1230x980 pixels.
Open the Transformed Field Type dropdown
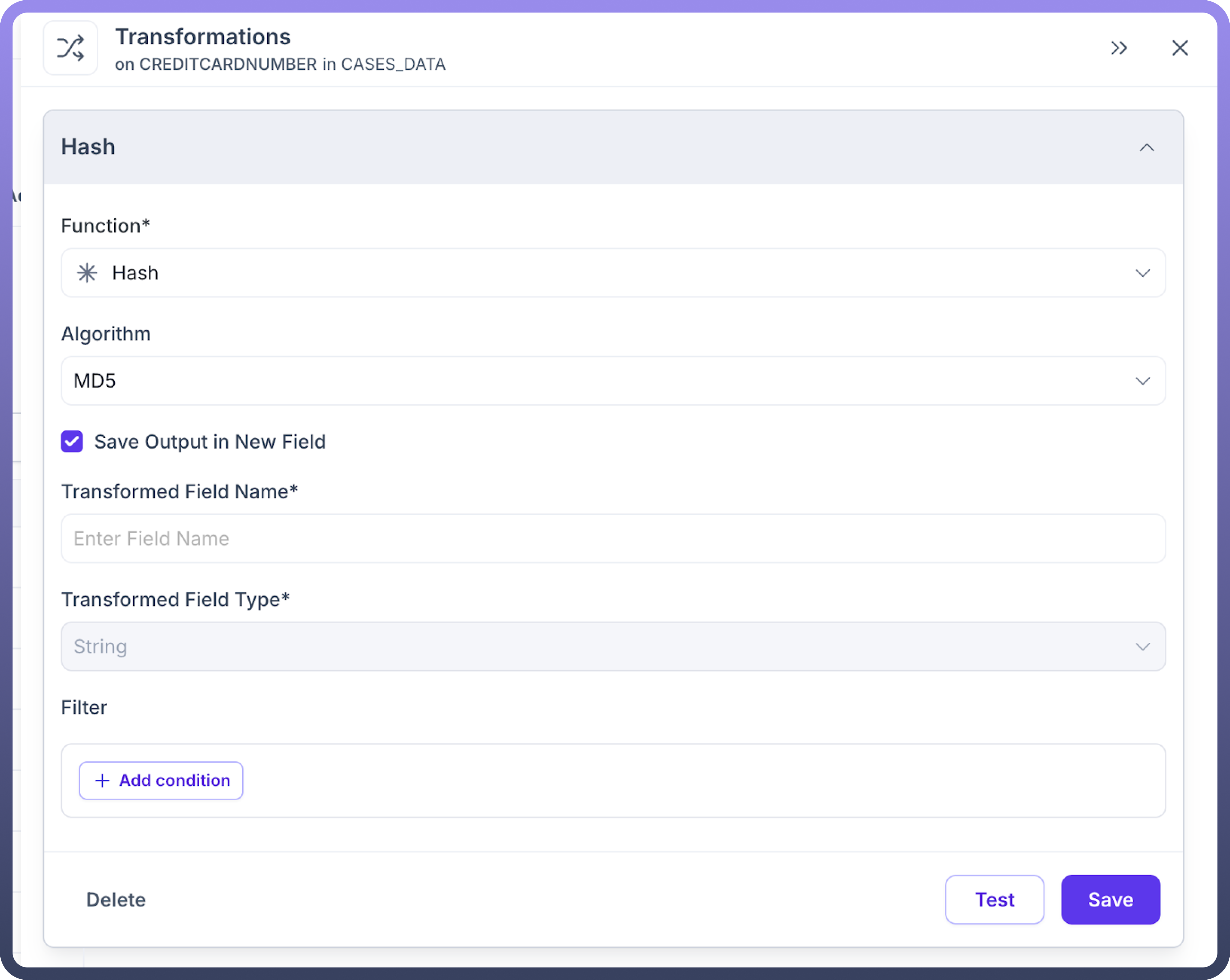[613, 646]
